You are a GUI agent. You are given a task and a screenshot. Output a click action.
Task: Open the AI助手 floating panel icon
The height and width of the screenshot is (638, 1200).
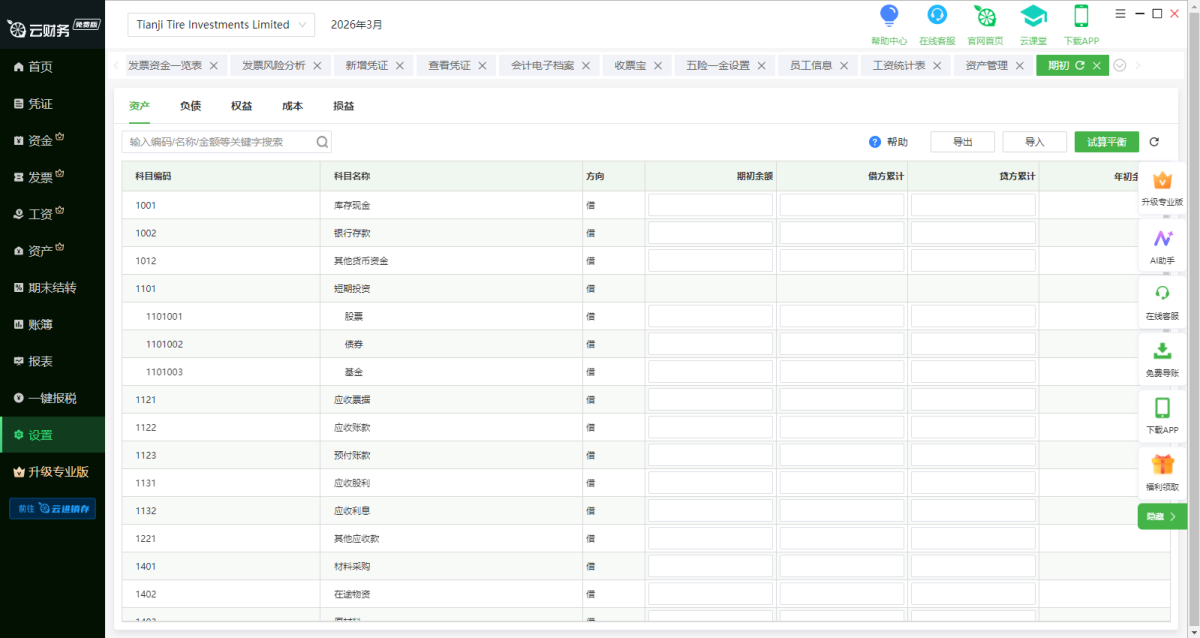1162,239
